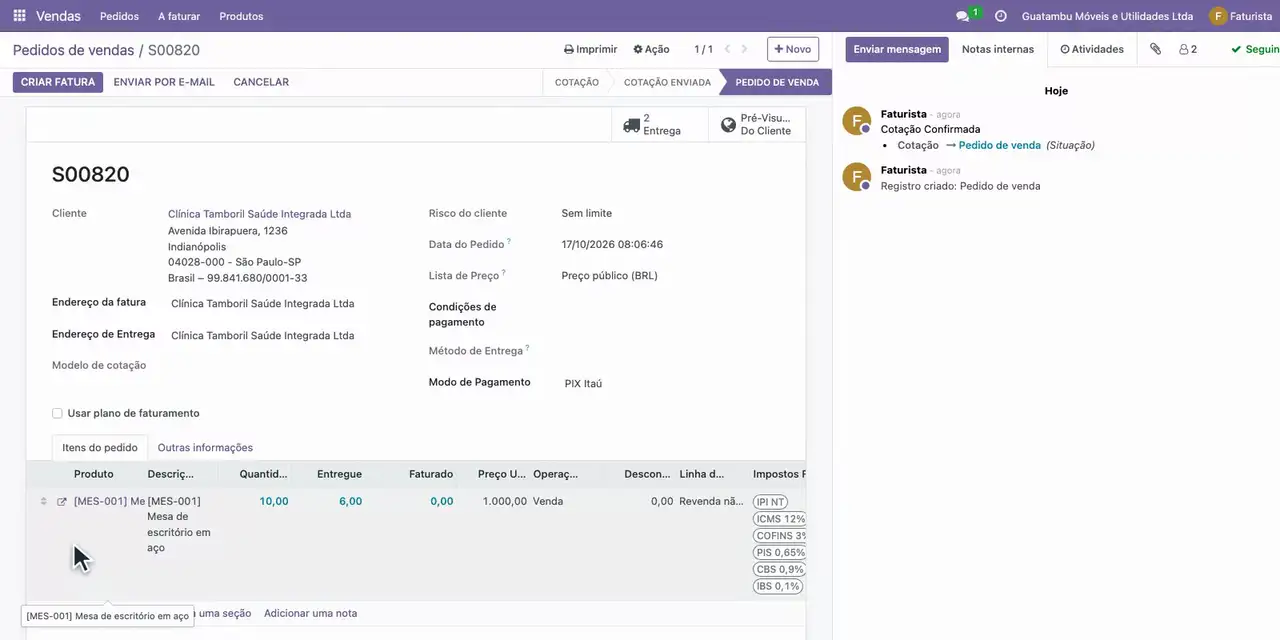Click the Faturista user avatar in top bar

(1218, 16)
